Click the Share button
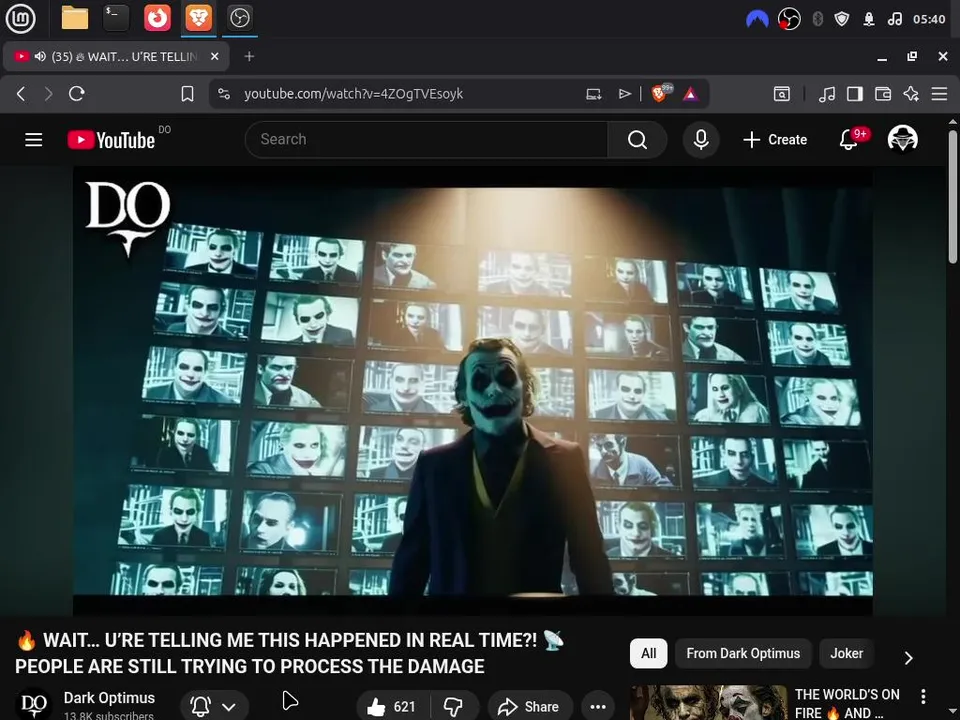This screenshot has height=720, width=960. tap(530, 707)
